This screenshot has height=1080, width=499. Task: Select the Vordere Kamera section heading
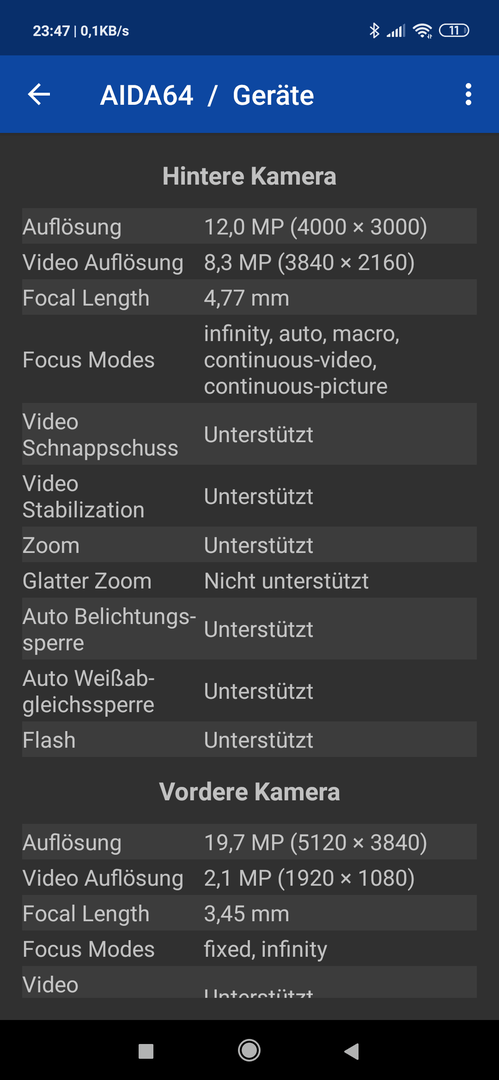click(250, 792)
